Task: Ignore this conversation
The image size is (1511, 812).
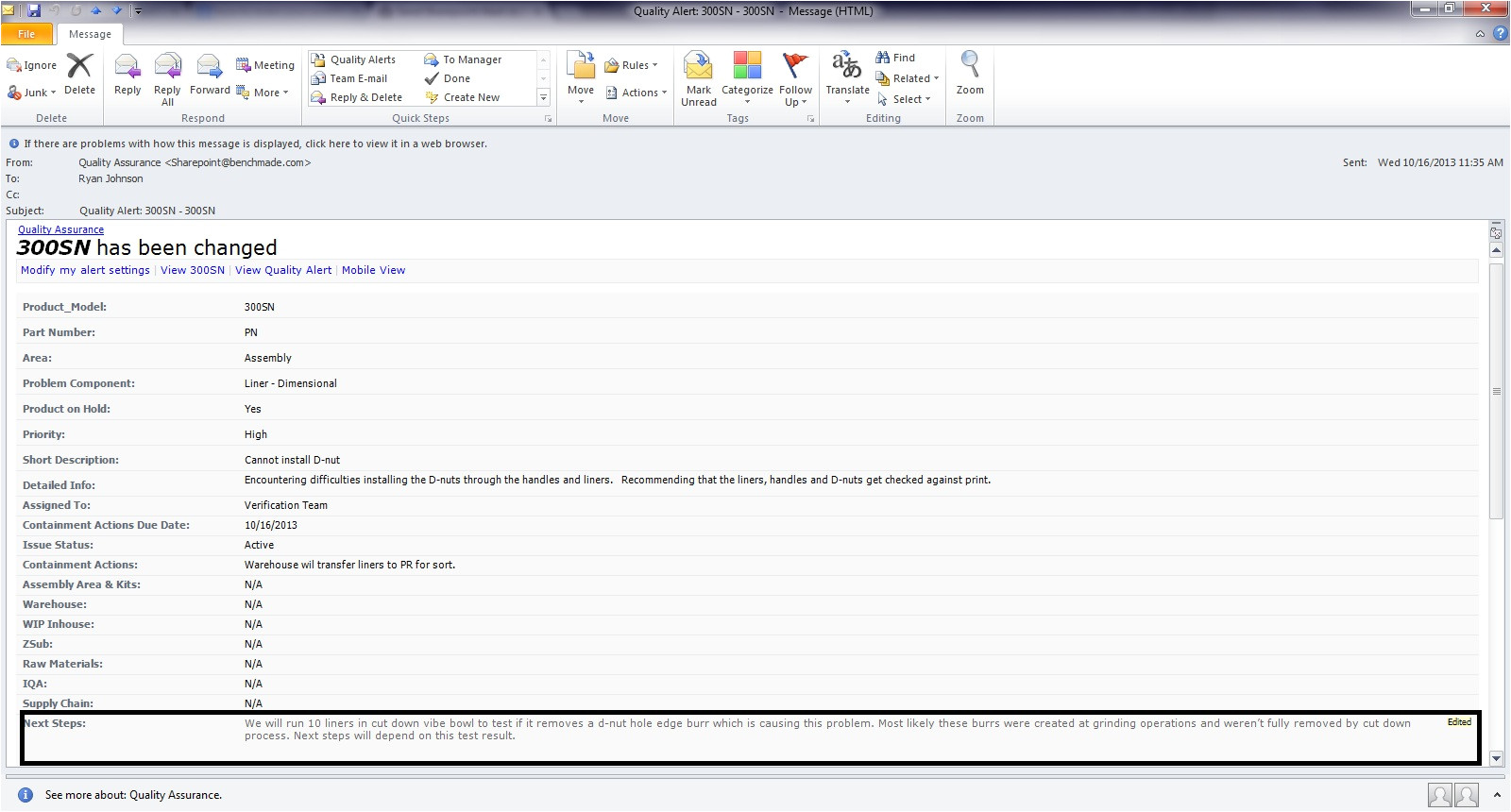Action: point(32,65)
